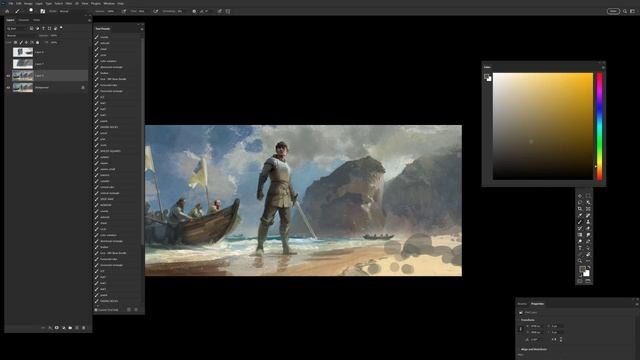This screenshot has width=640, height=360.
Task: Add a layer mask from Layers panel footer
Action: [57, 327]
